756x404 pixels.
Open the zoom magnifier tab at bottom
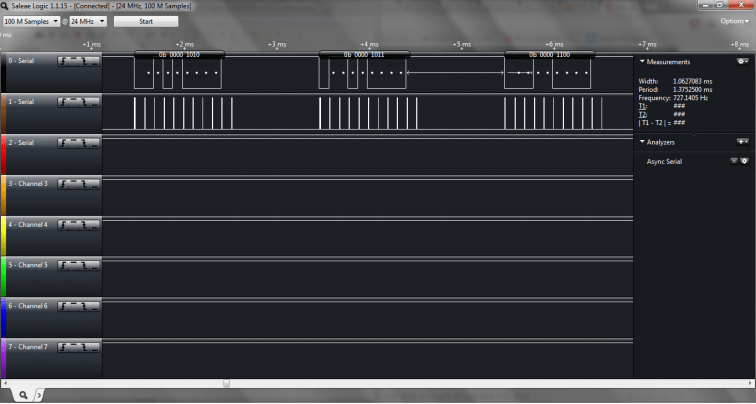click(x=23, y=395)
